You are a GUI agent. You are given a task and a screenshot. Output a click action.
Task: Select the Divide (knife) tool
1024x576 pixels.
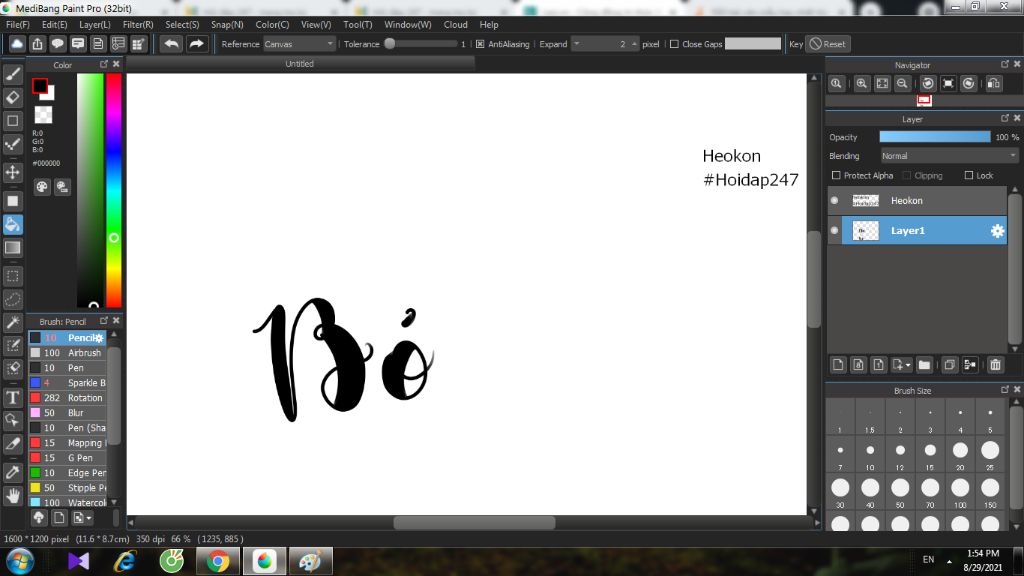click(12, 443)
